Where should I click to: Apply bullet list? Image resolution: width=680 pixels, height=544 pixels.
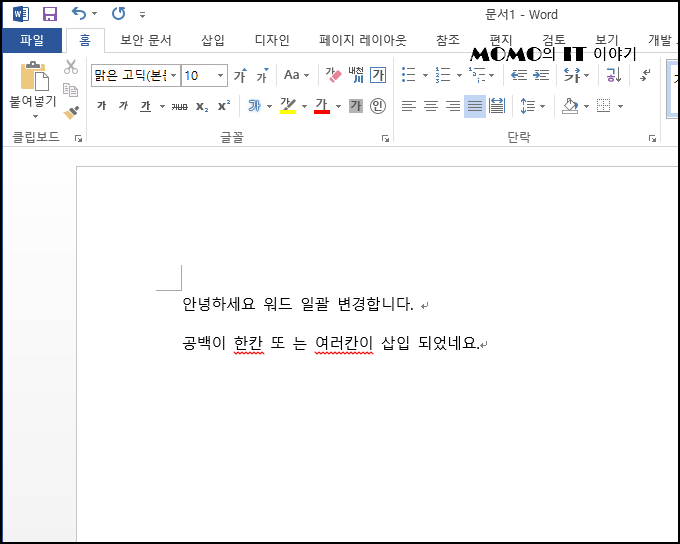(409, 75)
